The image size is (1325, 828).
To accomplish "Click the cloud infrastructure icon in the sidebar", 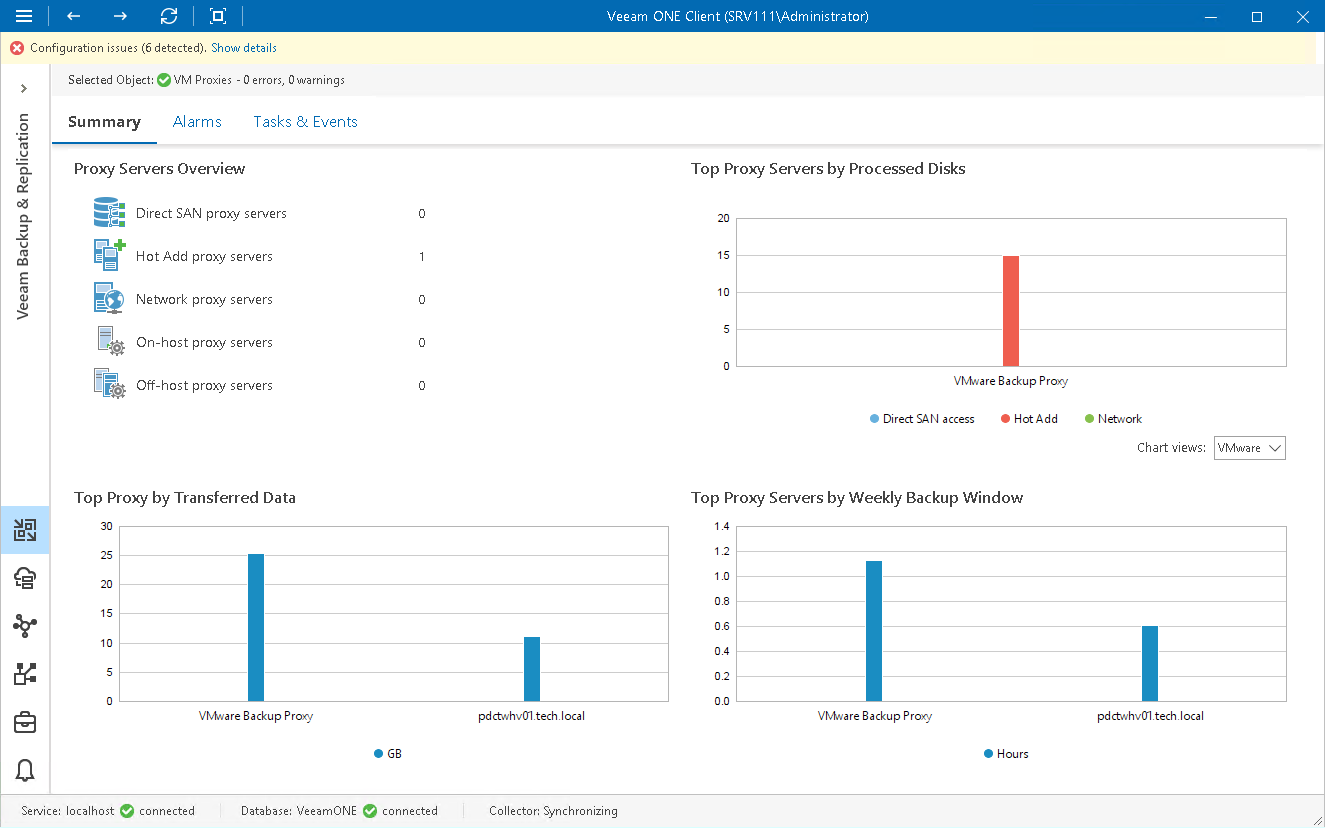I will [25, 578].
